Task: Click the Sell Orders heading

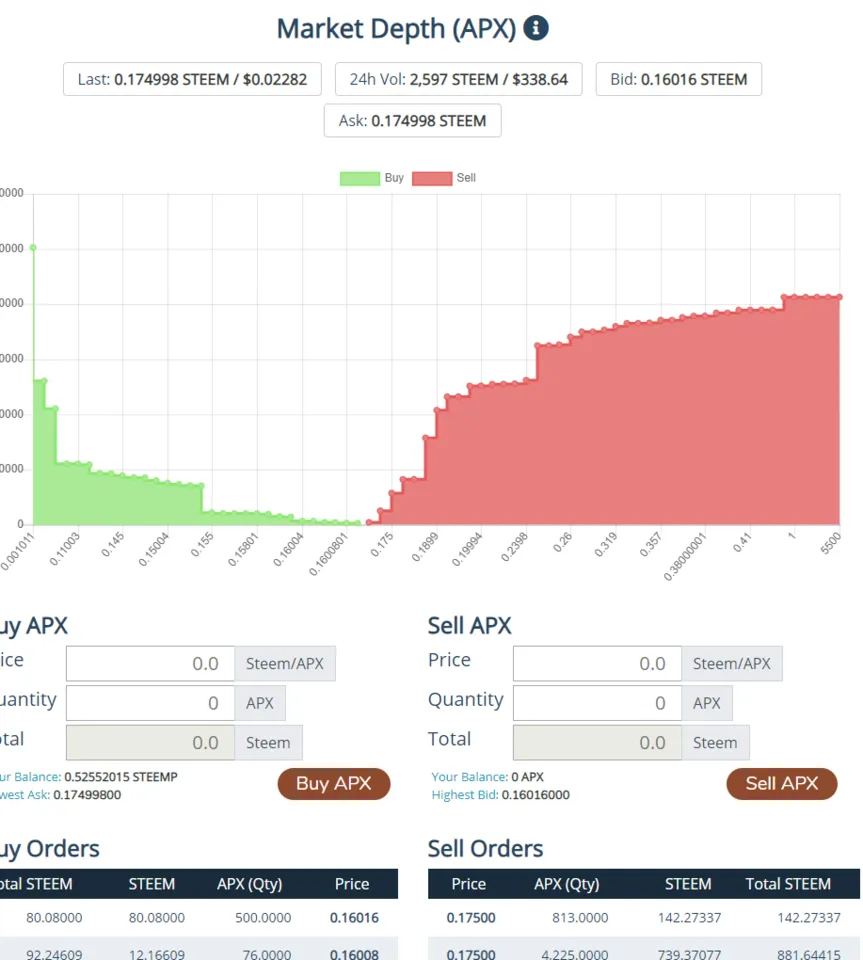Action: [x=485, y=849]
